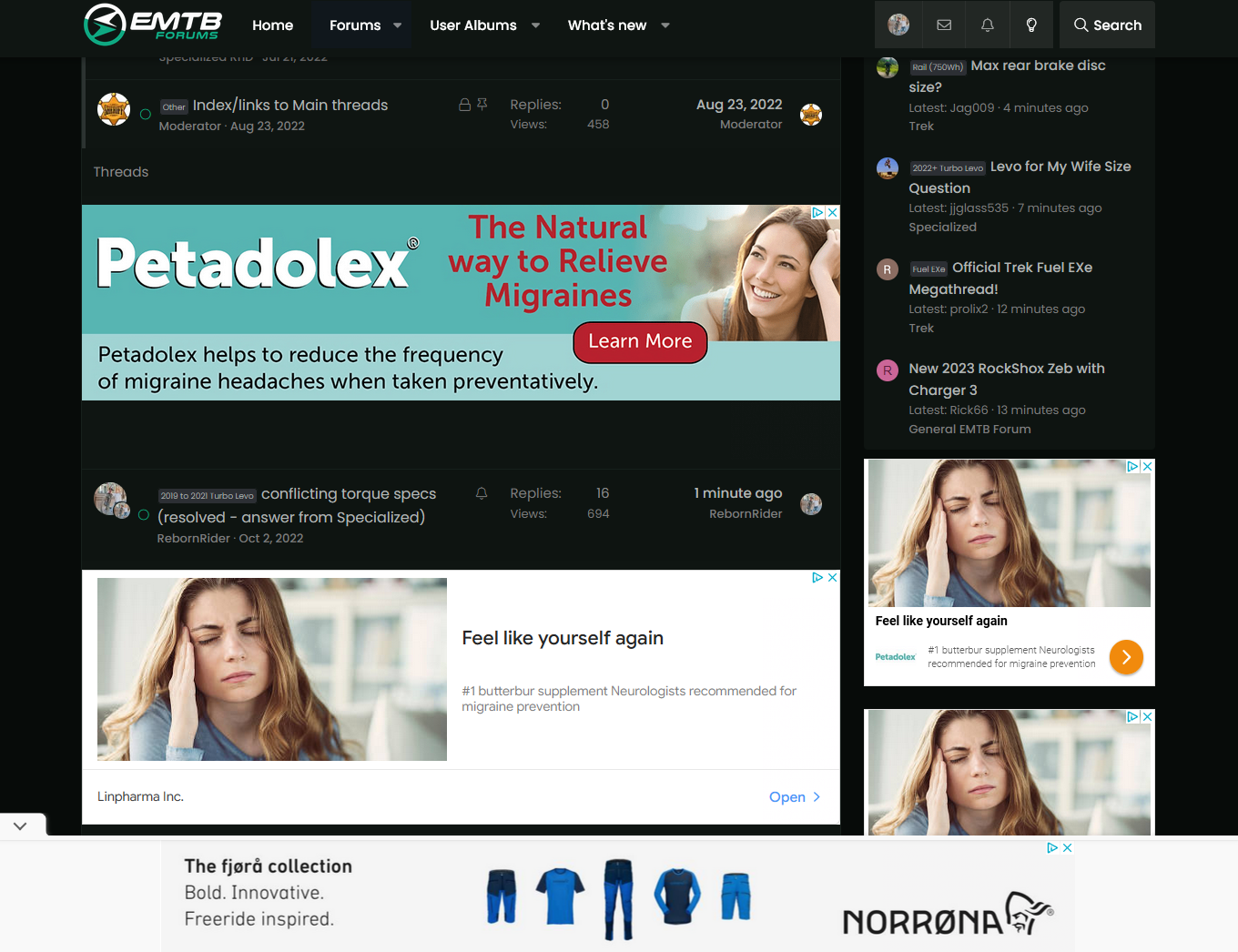Click the 2022+ Turbo Levo prefix tag

click(x=948, y=168)
